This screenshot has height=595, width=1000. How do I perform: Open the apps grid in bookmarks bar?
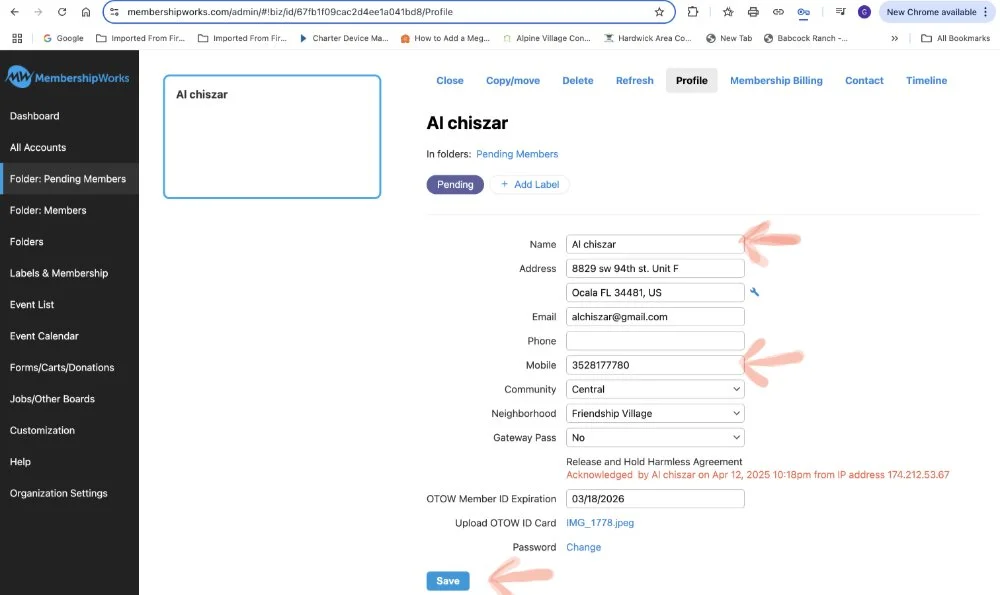(17, 38)
